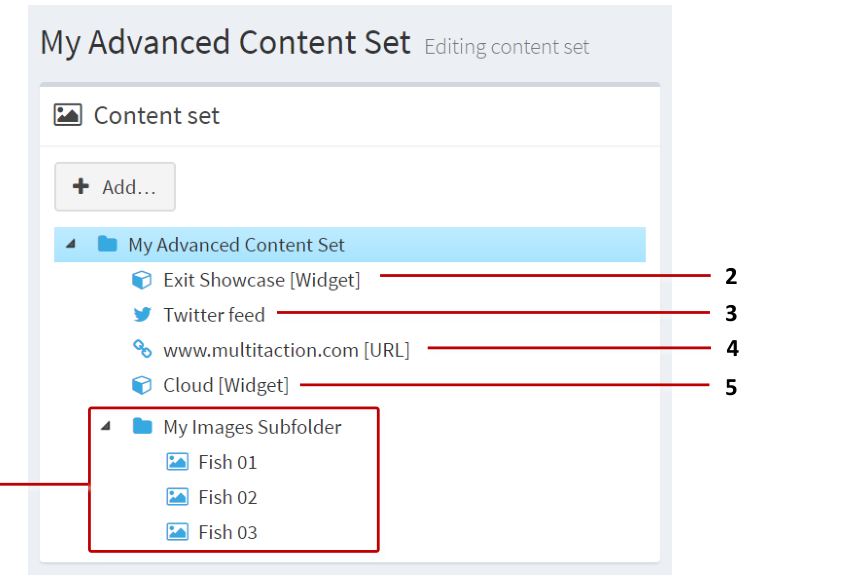
Task: Click the chain link icon beside www.multitaction.com
Action: tap(141, 349)
